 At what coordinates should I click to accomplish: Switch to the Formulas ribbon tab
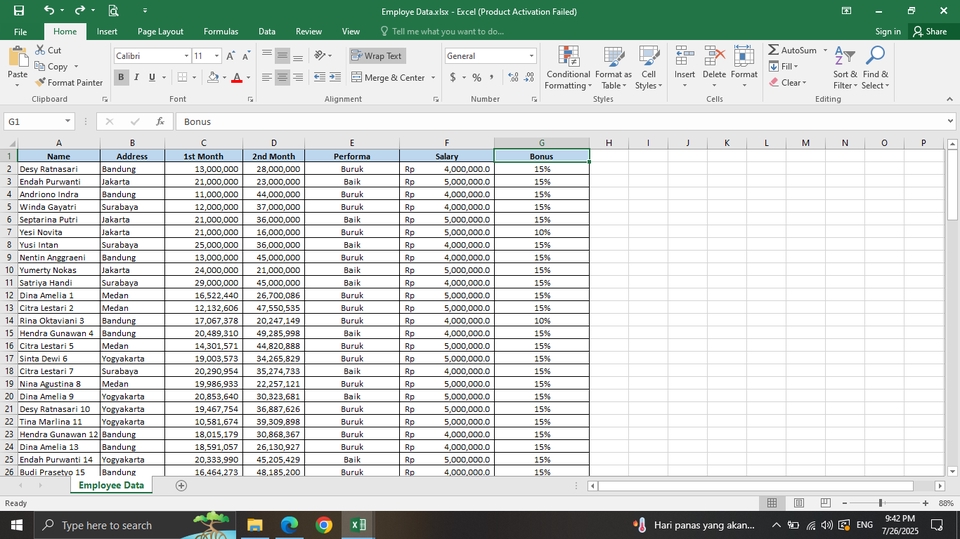point(220,32)
